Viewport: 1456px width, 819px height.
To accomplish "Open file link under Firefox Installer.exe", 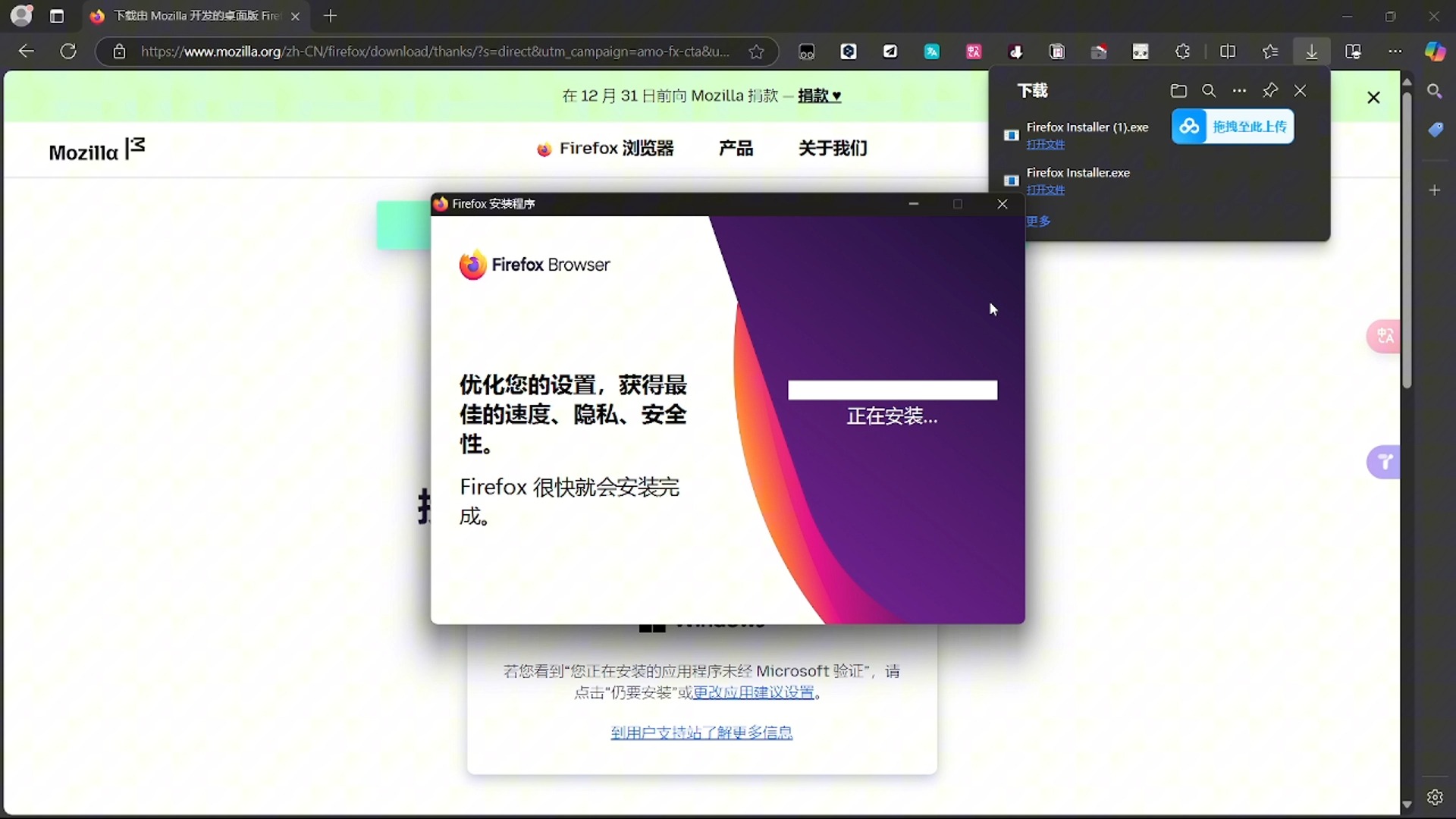I will 1045,190.
